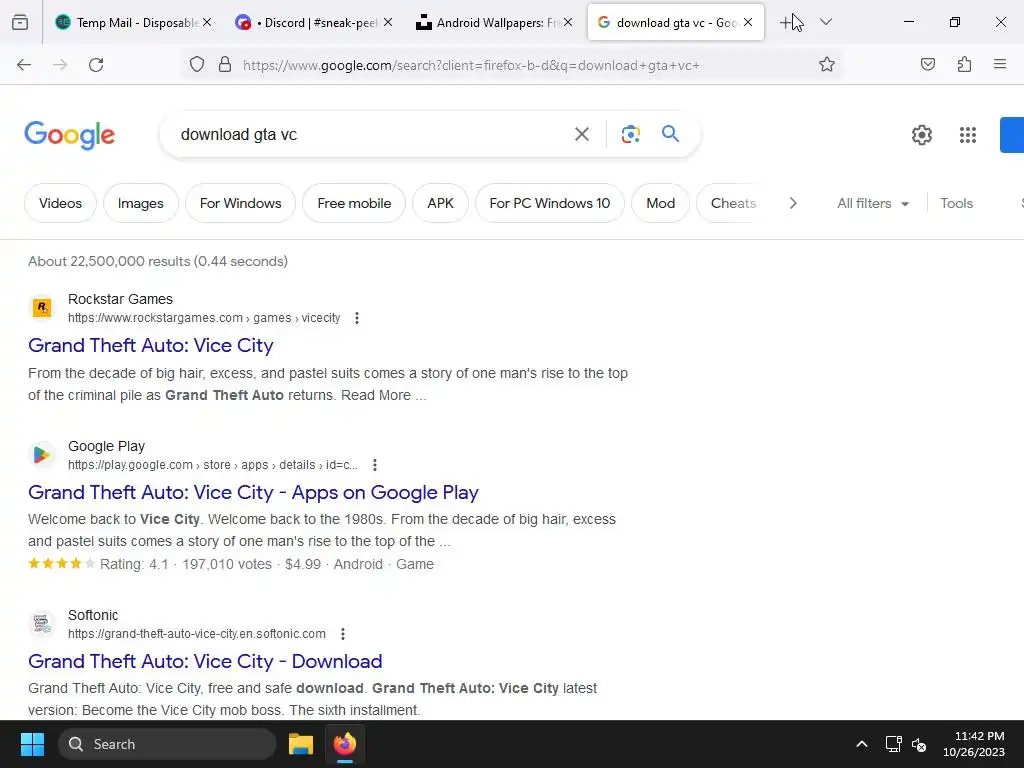Open options for Google Play result
1024x768 pixels.
tap(375, 465)
